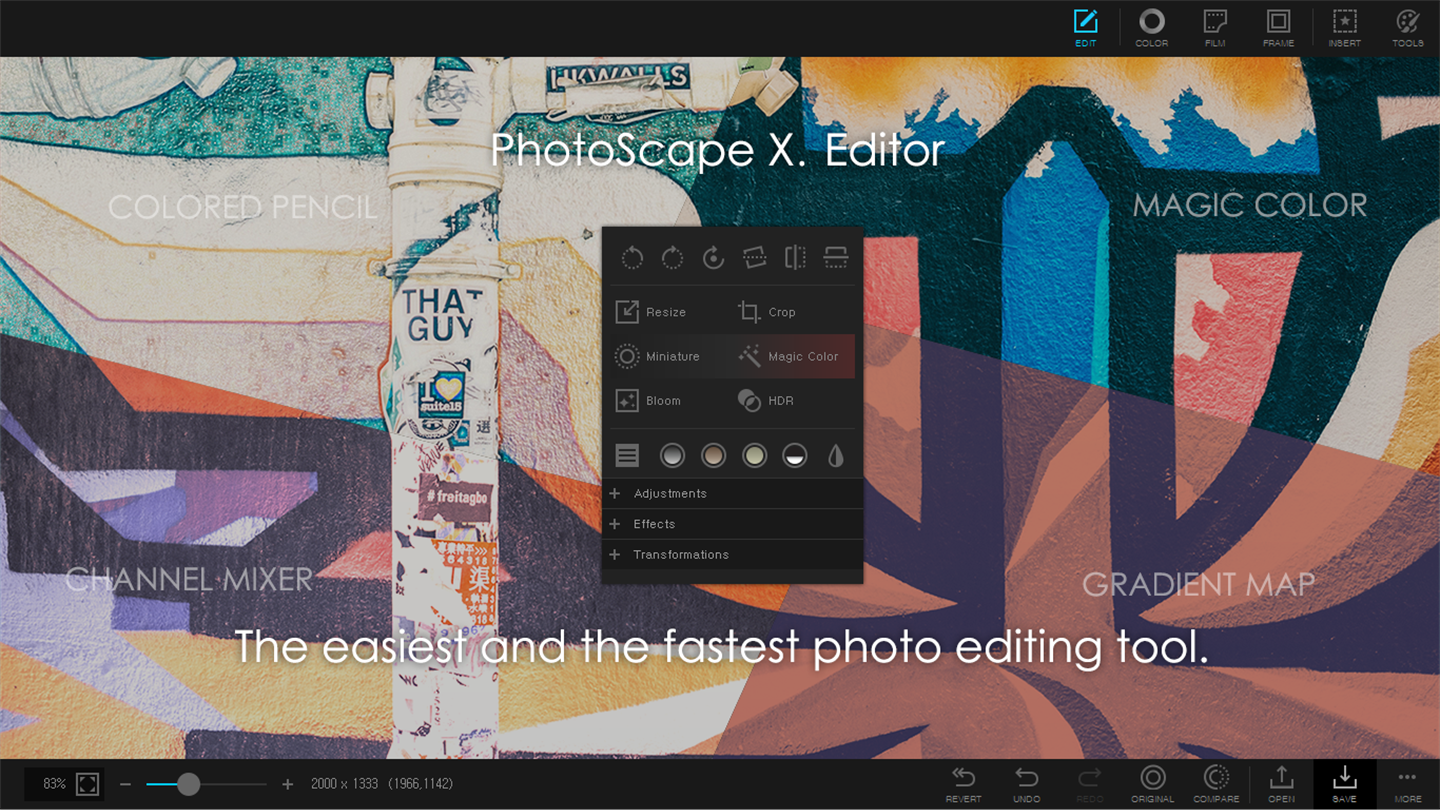Select the Crop tool
The image size is (1440, 810).
pyautogui.click(x=767, y=312)
